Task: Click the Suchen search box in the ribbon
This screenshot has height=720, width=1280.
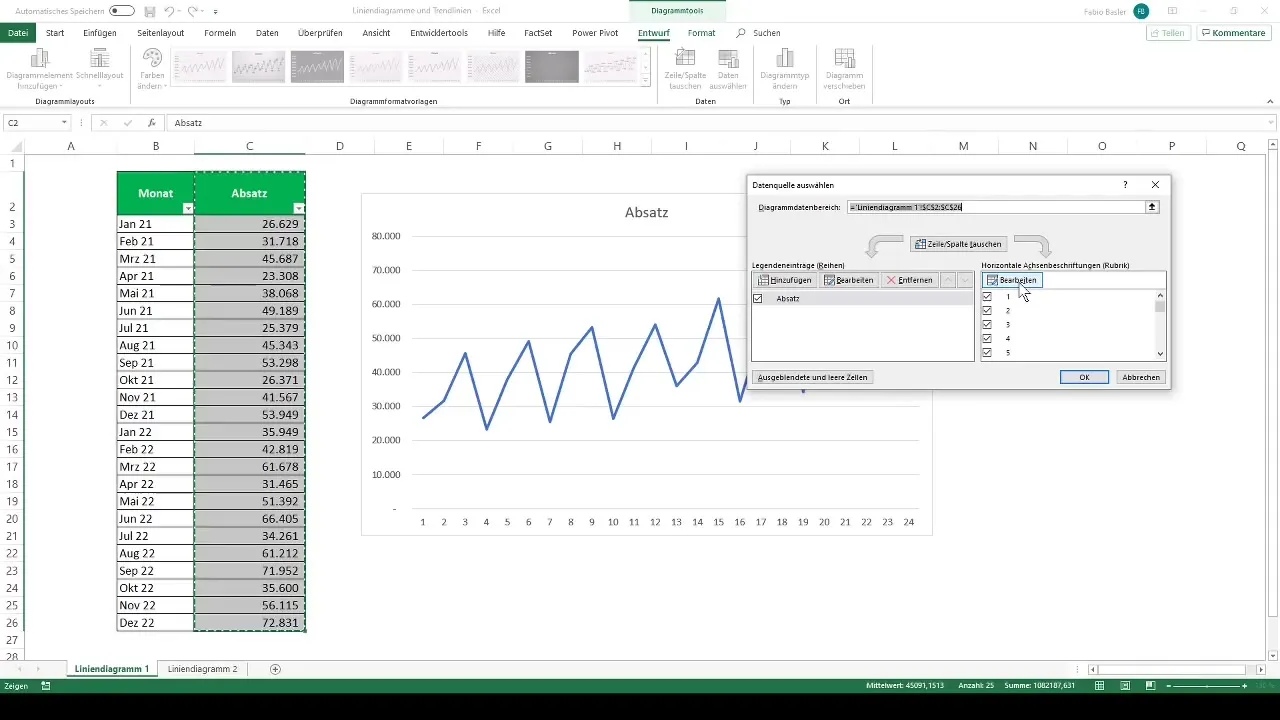Action: (x=760, y=33)
